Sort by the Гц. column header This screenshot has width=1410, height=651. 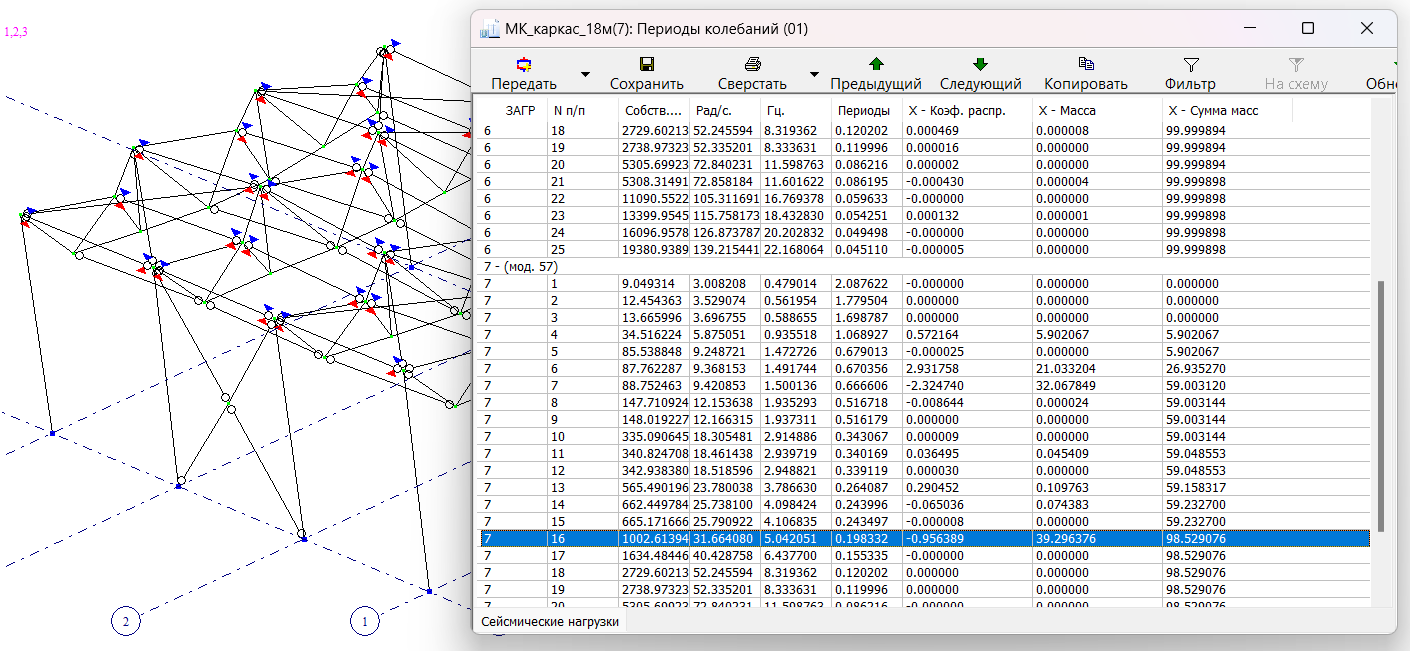(x=775, y=111)
